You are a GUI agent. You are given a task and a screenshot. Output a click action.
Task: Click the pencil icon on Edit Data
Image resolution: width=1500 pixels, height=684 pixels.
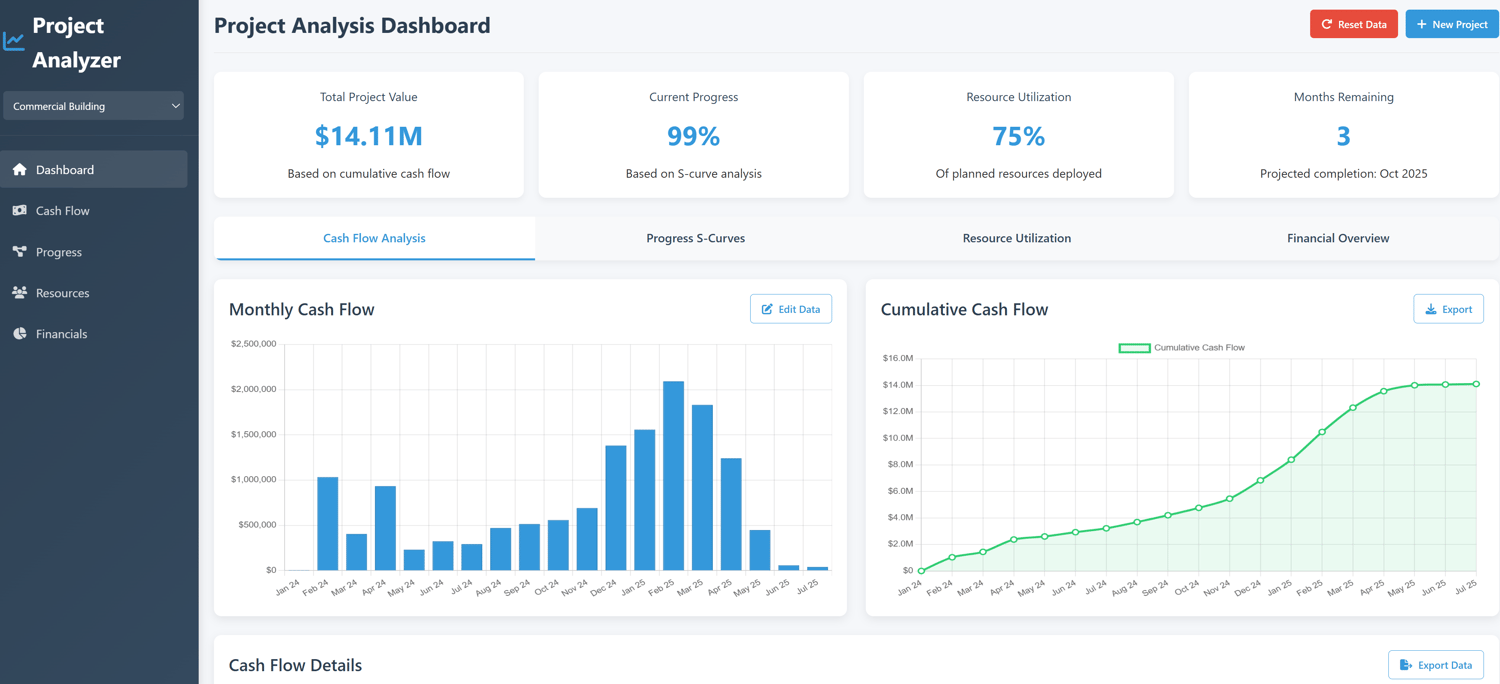pos(767,309)
